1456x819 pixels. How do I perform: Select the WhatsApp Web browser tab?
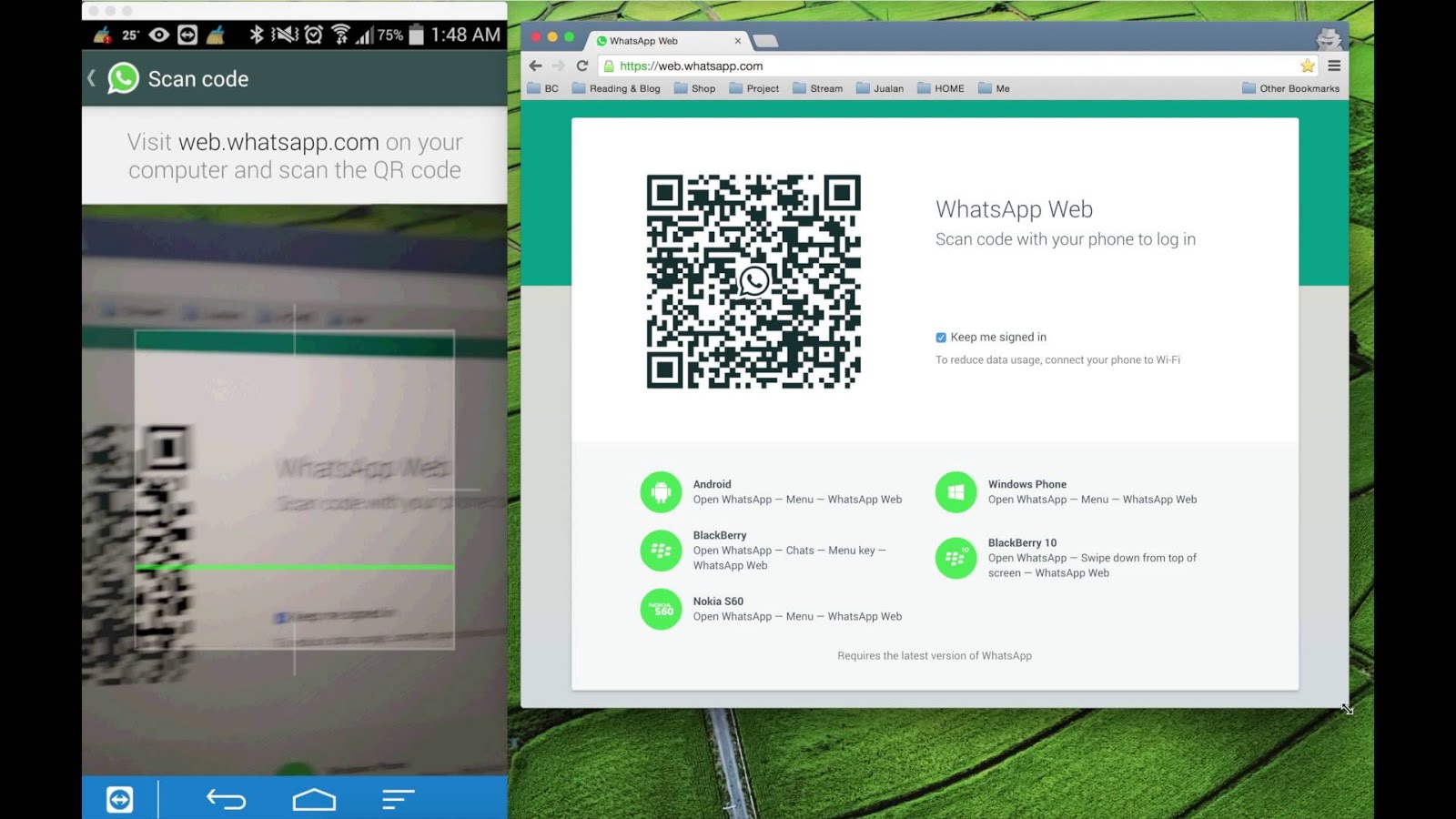click(x=669, y=41)
